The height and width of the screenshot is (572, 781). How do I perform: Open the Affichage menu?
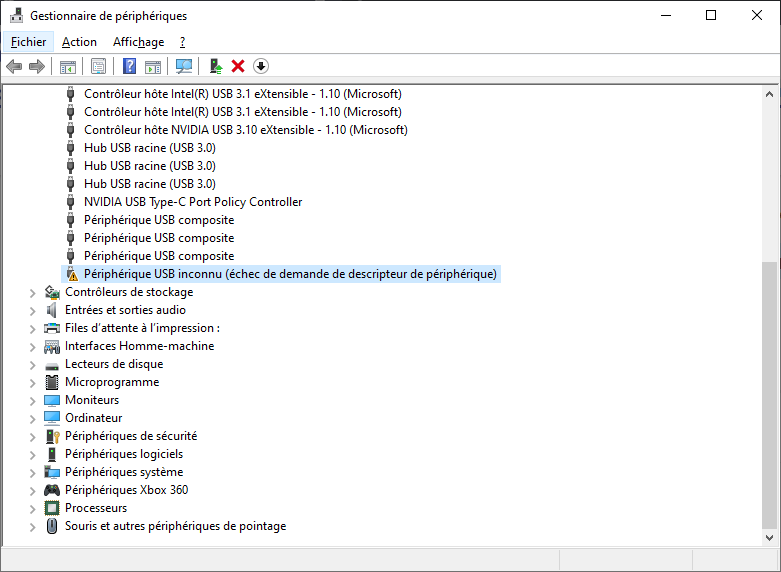coord(138,42)
